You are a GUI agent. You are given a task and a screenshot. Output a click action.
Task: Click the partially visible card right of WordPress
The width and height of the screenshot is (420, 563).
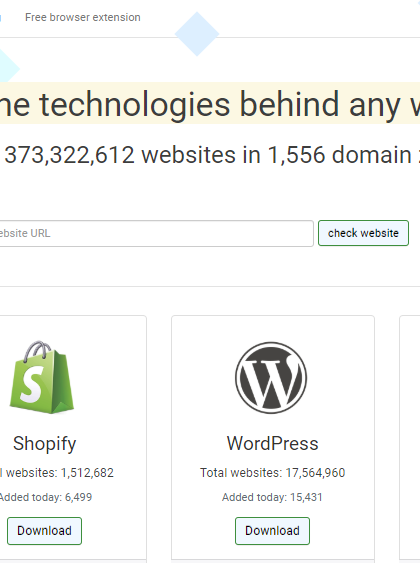tap(410, 437)
